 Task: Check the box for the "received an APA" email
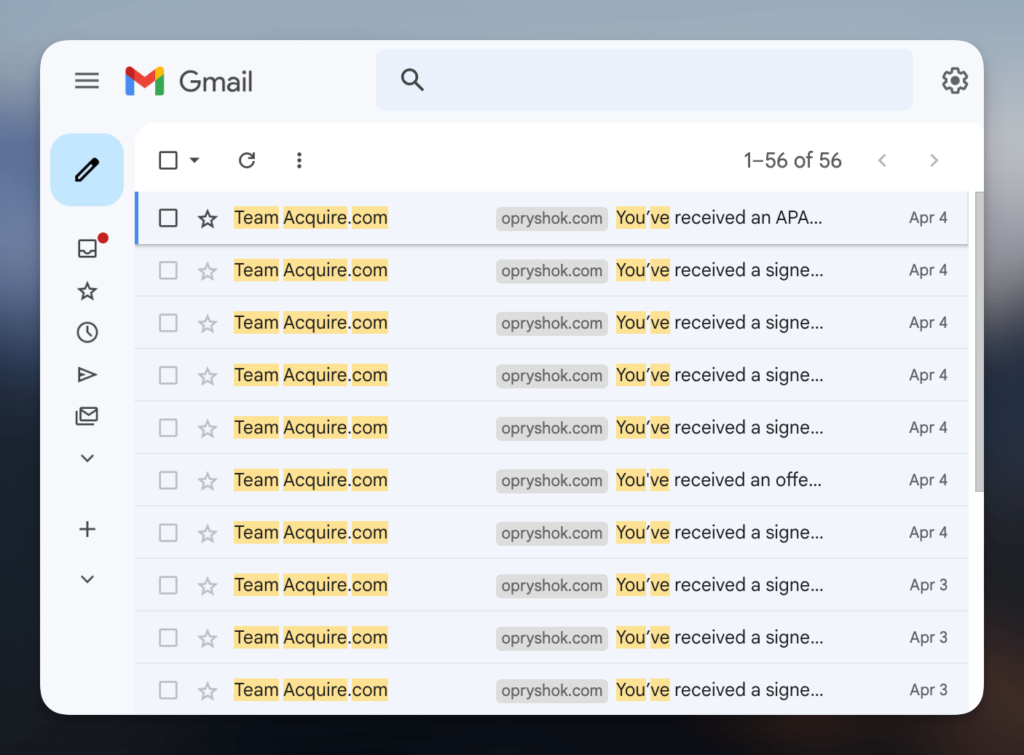tap(168, 218)
